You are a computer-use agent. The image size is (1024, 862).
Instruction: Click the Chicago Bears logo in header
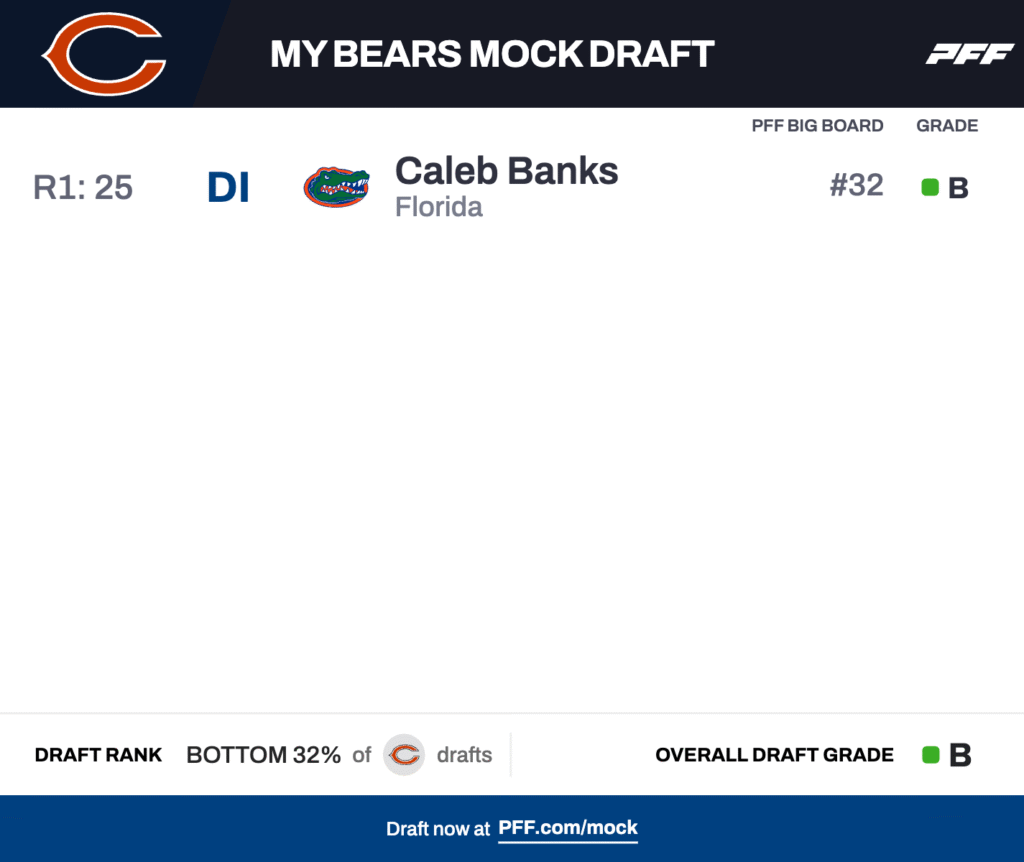coord(103,54)
